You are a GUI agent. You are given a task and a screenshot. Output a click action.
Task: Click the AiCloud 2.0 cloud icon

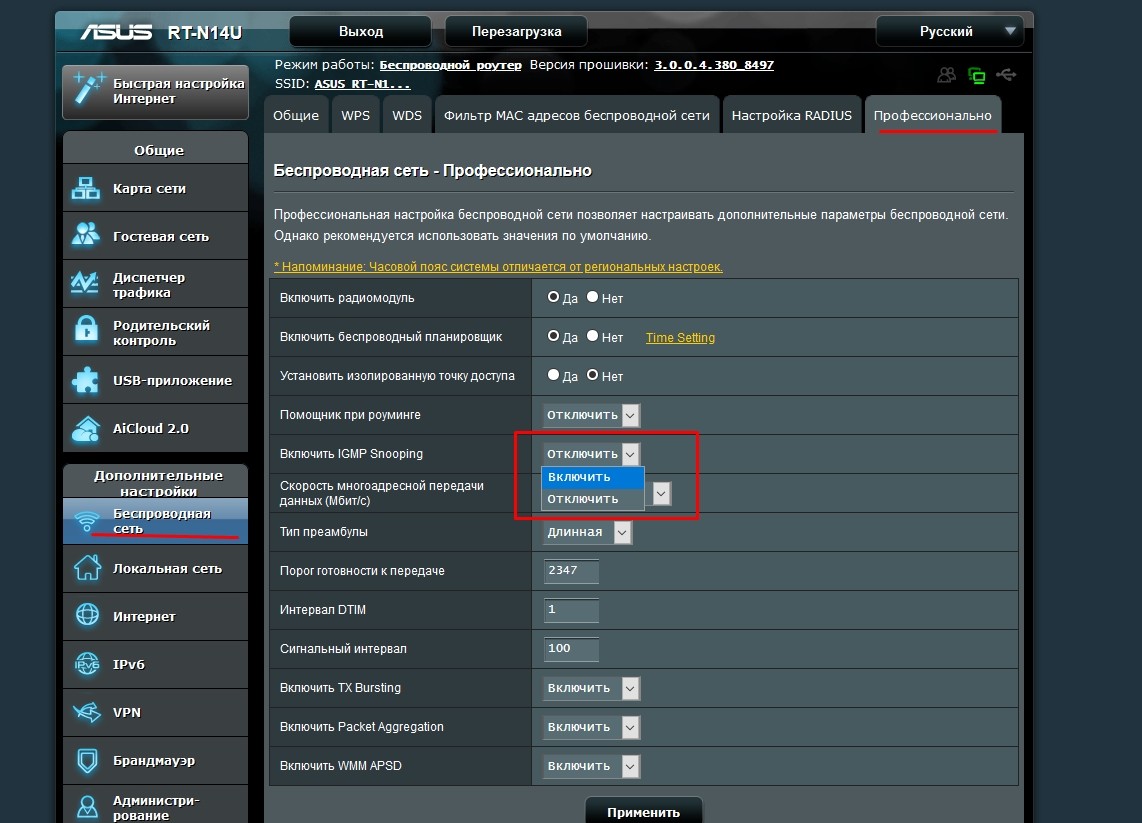pos(86,429)
